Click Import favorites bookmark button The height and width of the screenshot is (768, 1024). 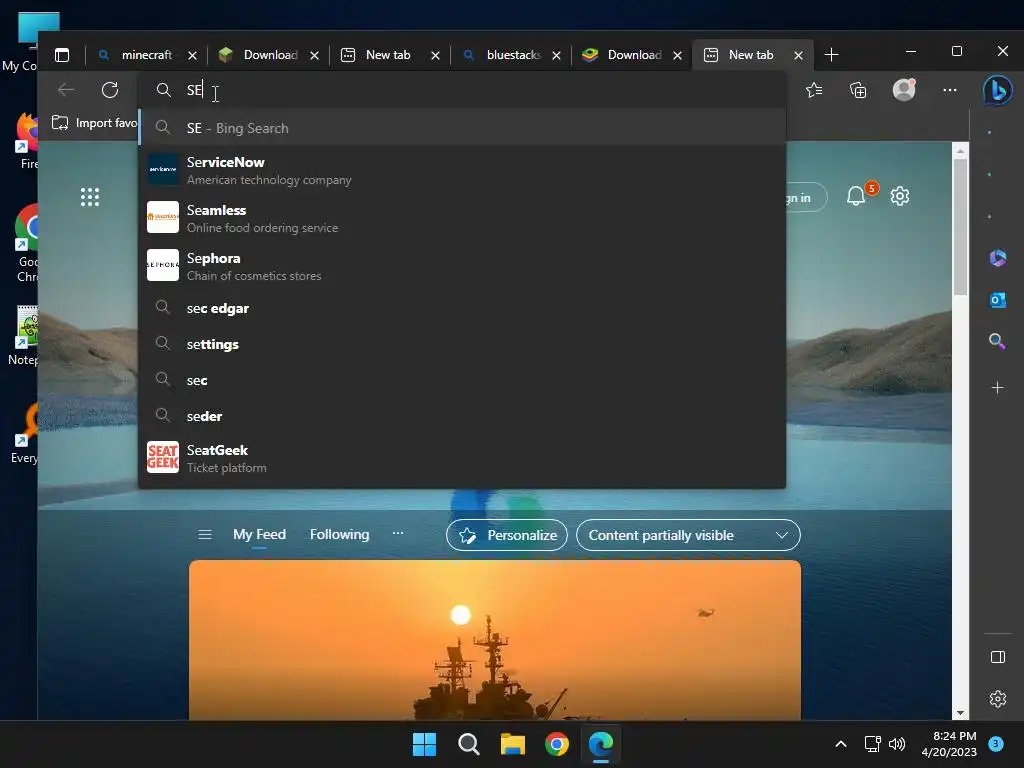click(x=94, y=123)
